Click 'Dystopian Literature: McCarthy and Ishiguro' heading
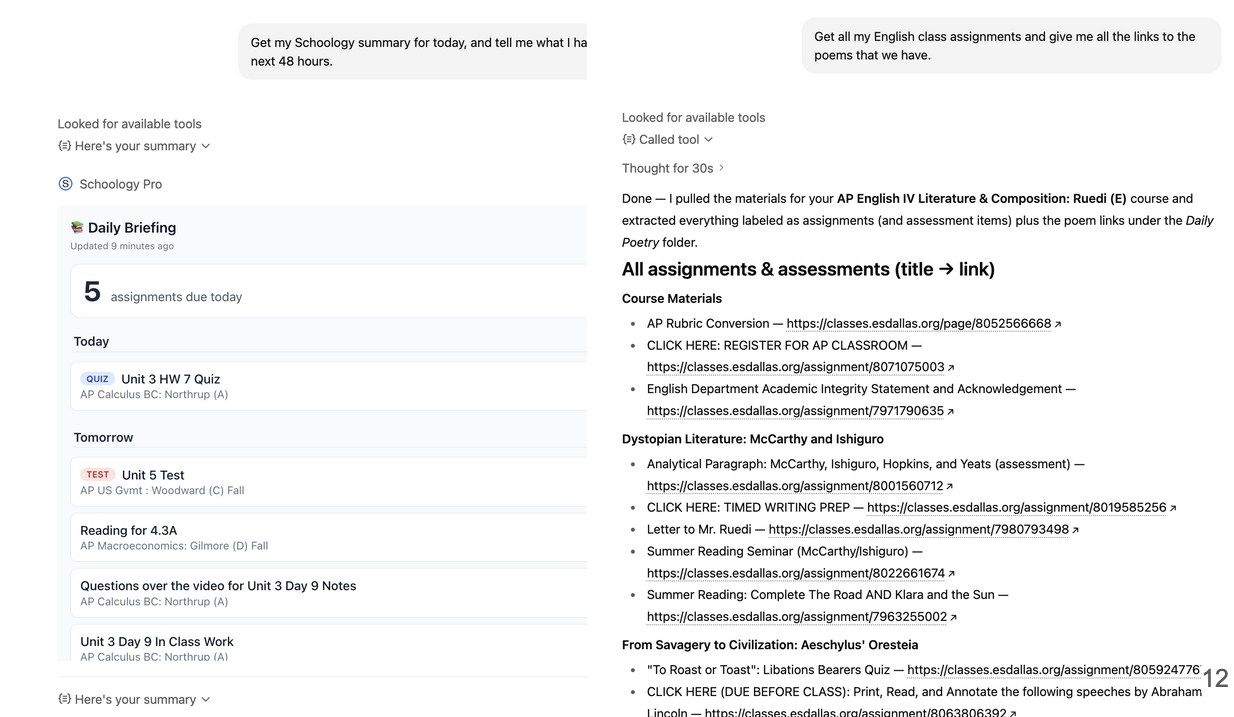 (x=753, y=439)
